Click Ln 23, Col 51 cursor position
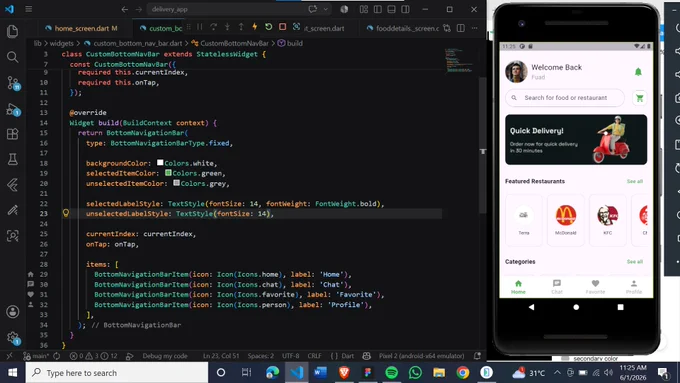Viewport: 680px width, 383px height. pos(221,356)
